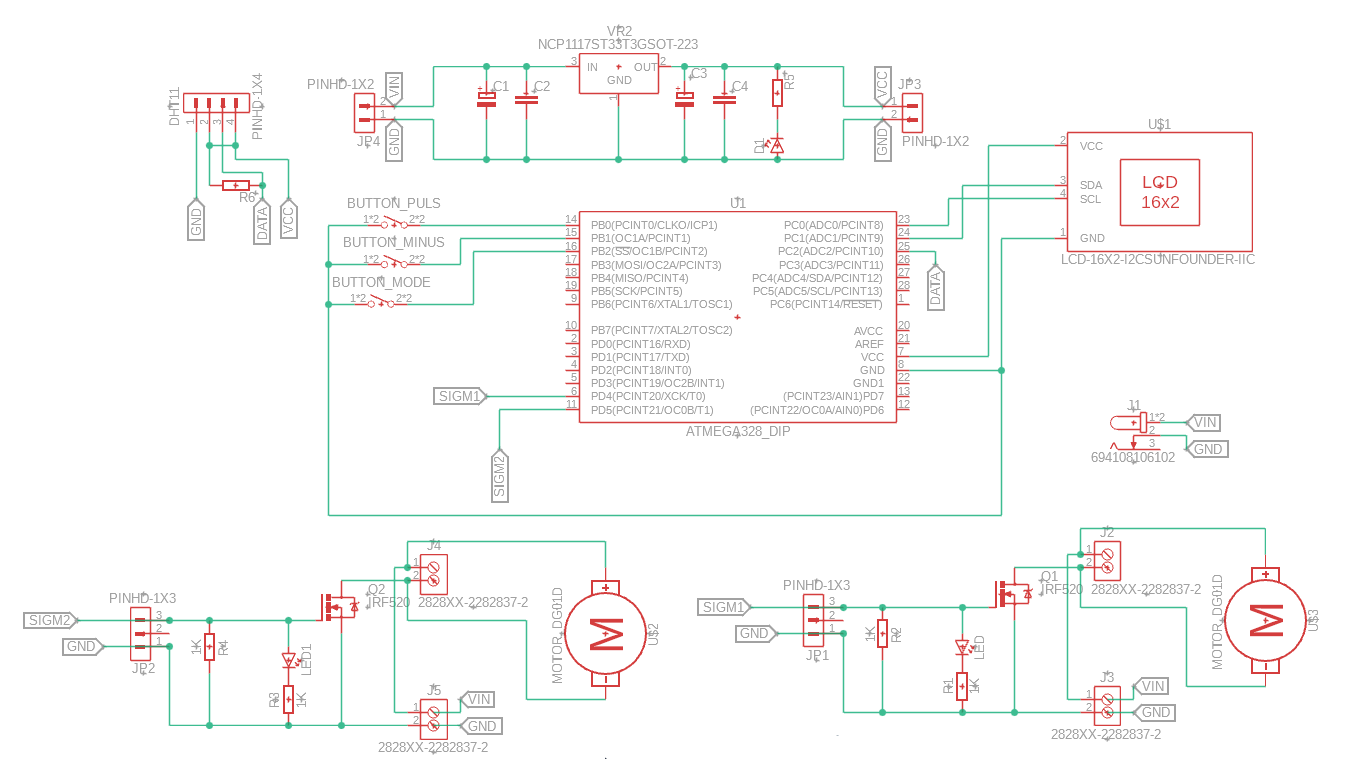Select the J5 screw terminal symbol

(433, 717)
